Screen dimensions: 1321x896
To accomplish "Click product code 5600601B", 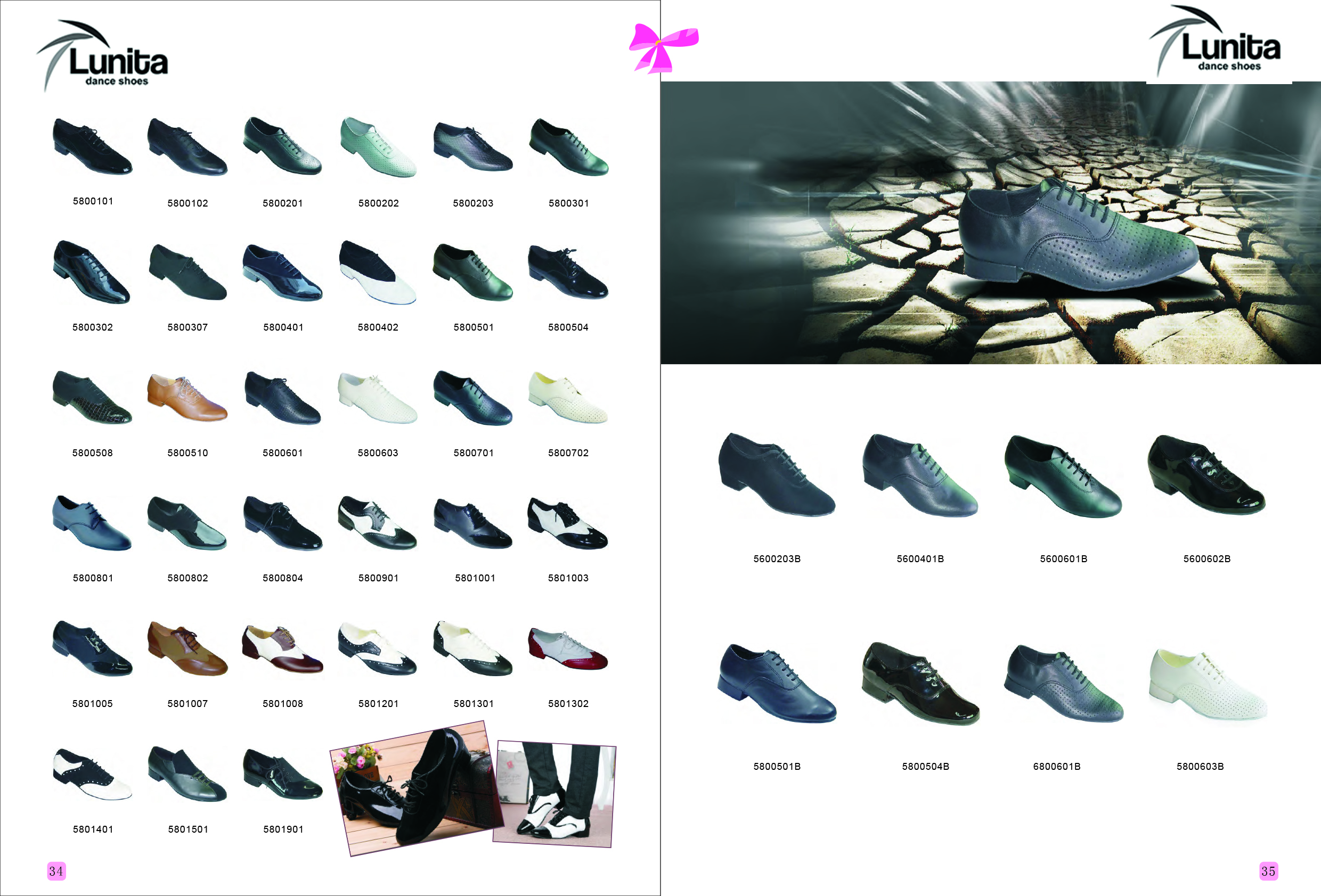I will coord(1064,558).
